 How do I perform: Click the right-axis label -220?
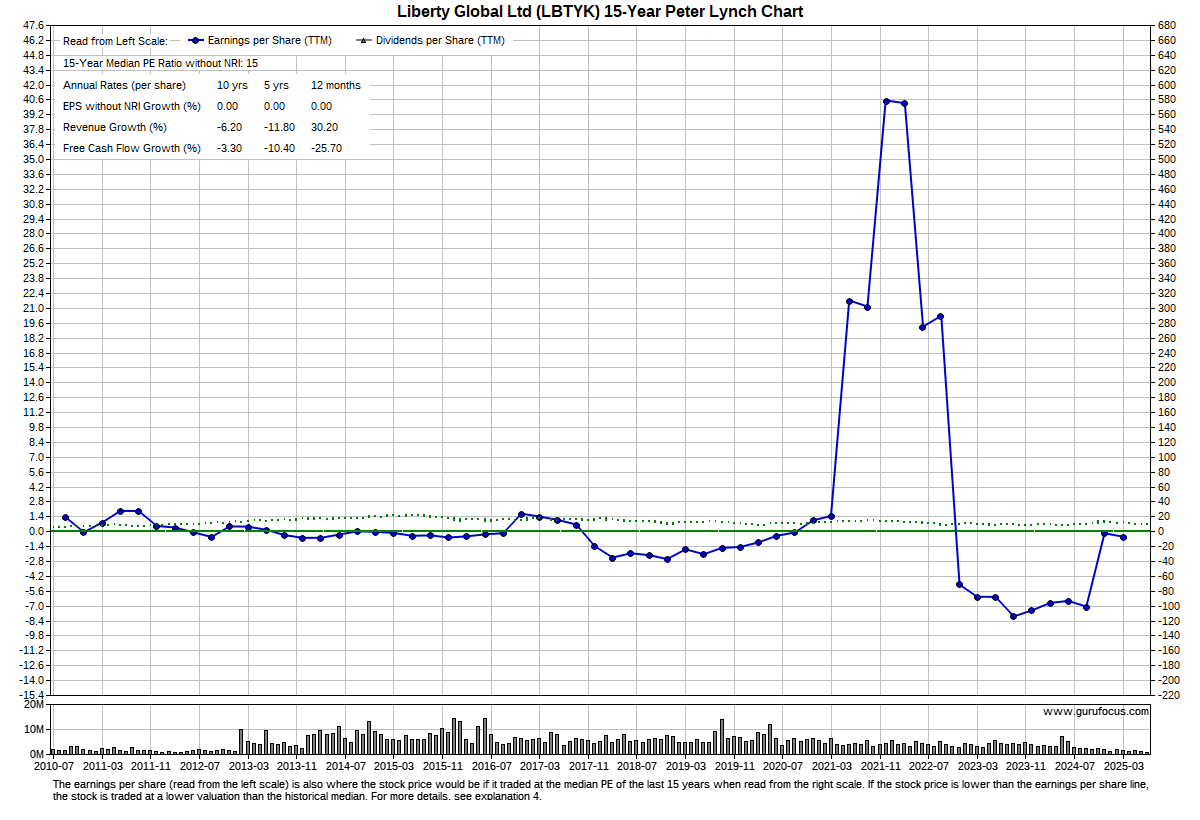pyautogui.click(x=1168, y=695)
